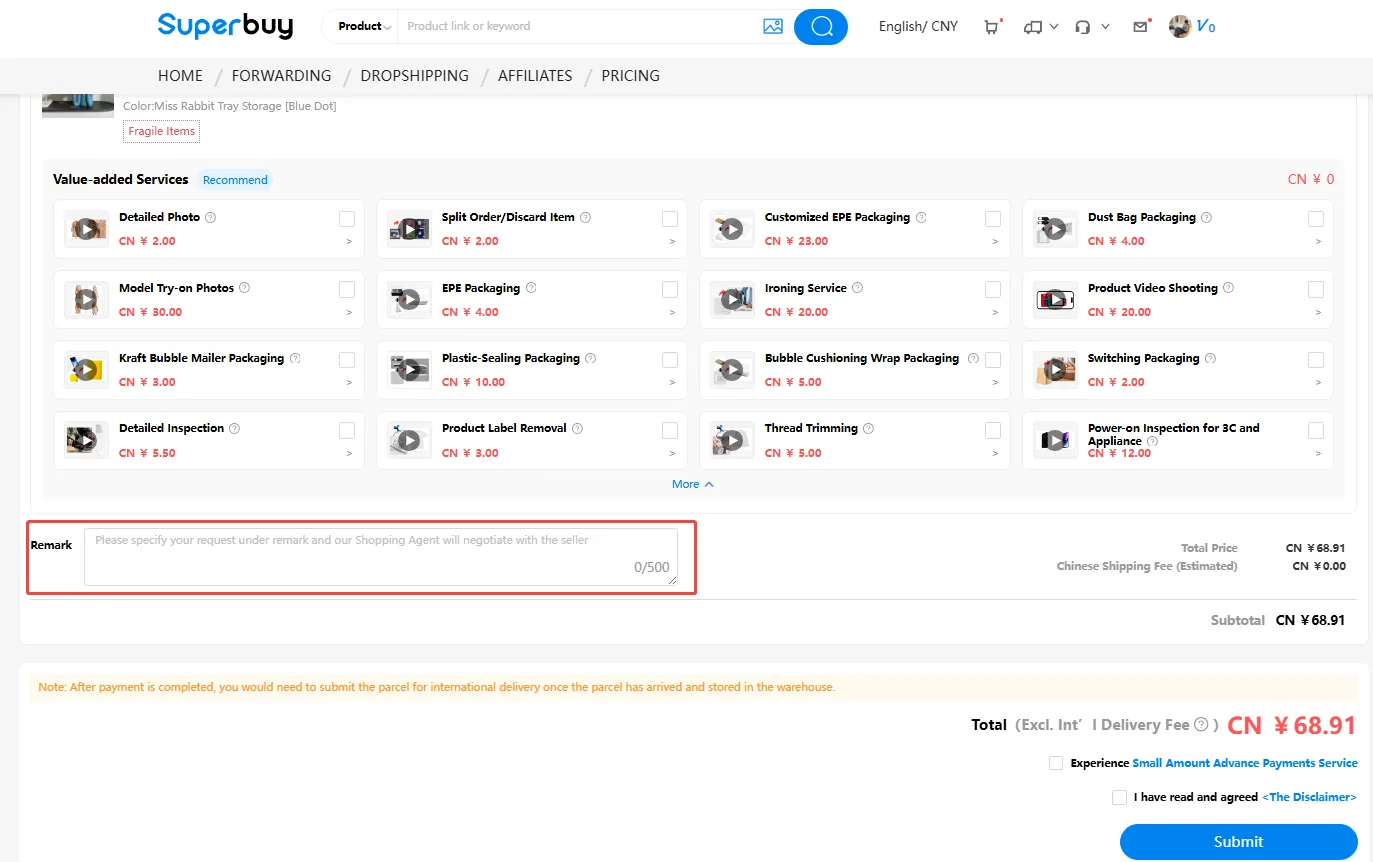Tick the Power-on Inspection checkbox
The image size is (1373, 862).
coord(1316,430)
